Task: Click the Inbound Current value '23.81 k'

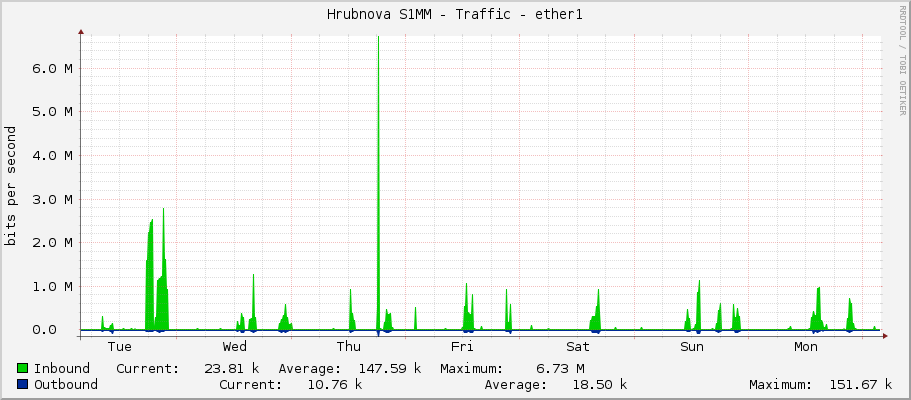Action: click(x=232, y=369)
